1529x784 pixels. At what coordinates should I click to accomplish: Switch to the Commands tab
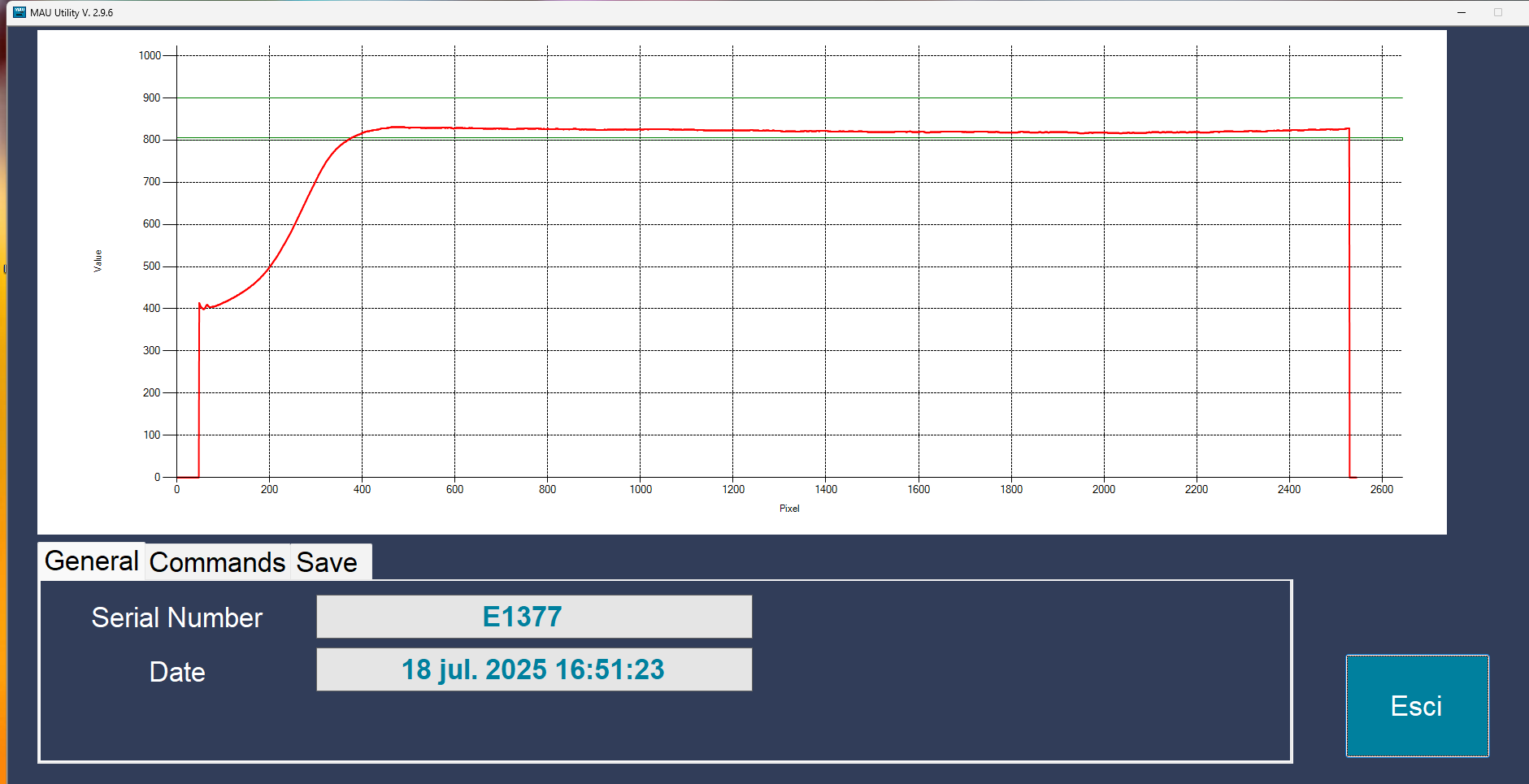tap(217, 562)
